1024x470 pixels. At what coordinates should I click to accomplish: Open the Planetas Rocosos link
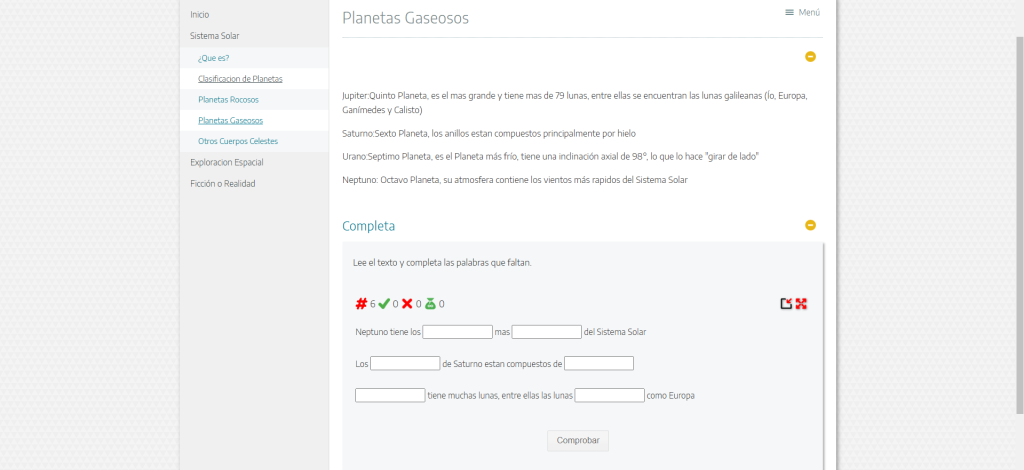pos(229,100)
